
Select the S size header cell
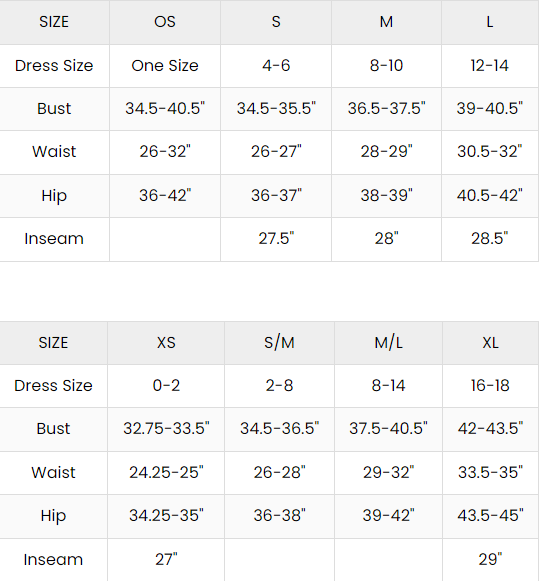pyautogui.click(x=276, y=22)
